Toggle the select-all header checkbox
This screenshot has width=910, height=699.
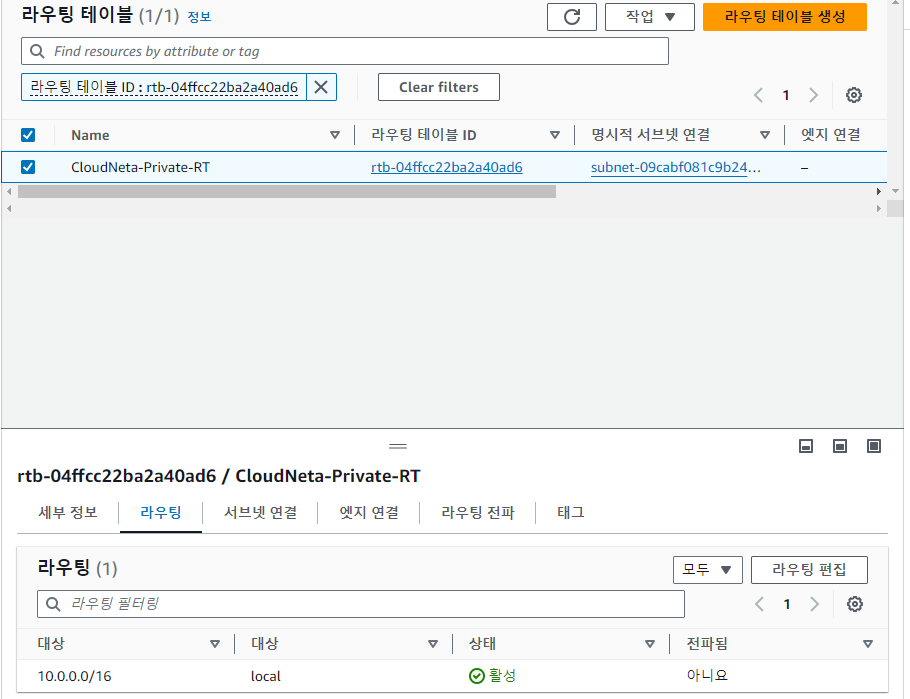point(28,135)
